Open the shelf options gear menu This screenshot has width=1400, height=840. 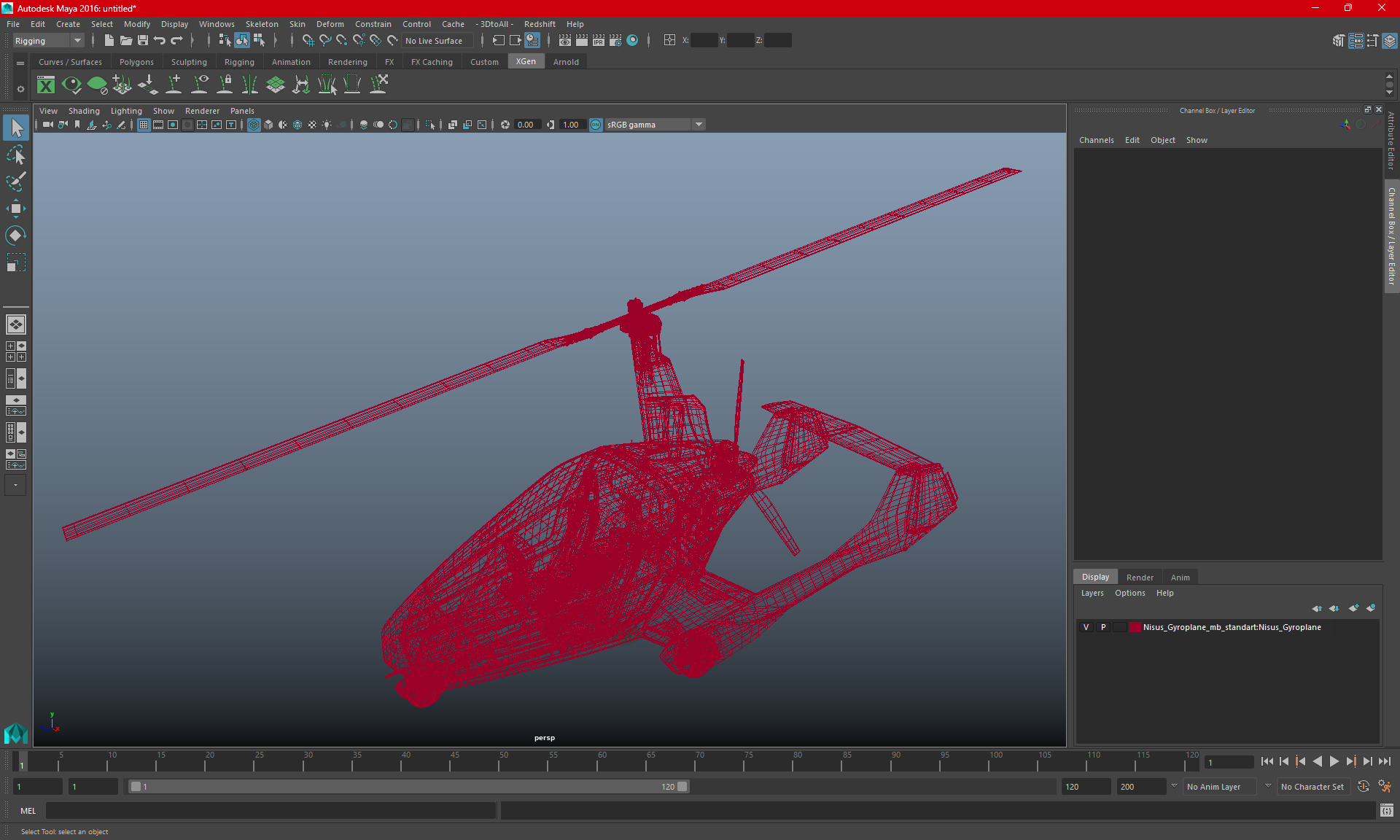pyautogui.click(x=20, y=89)
